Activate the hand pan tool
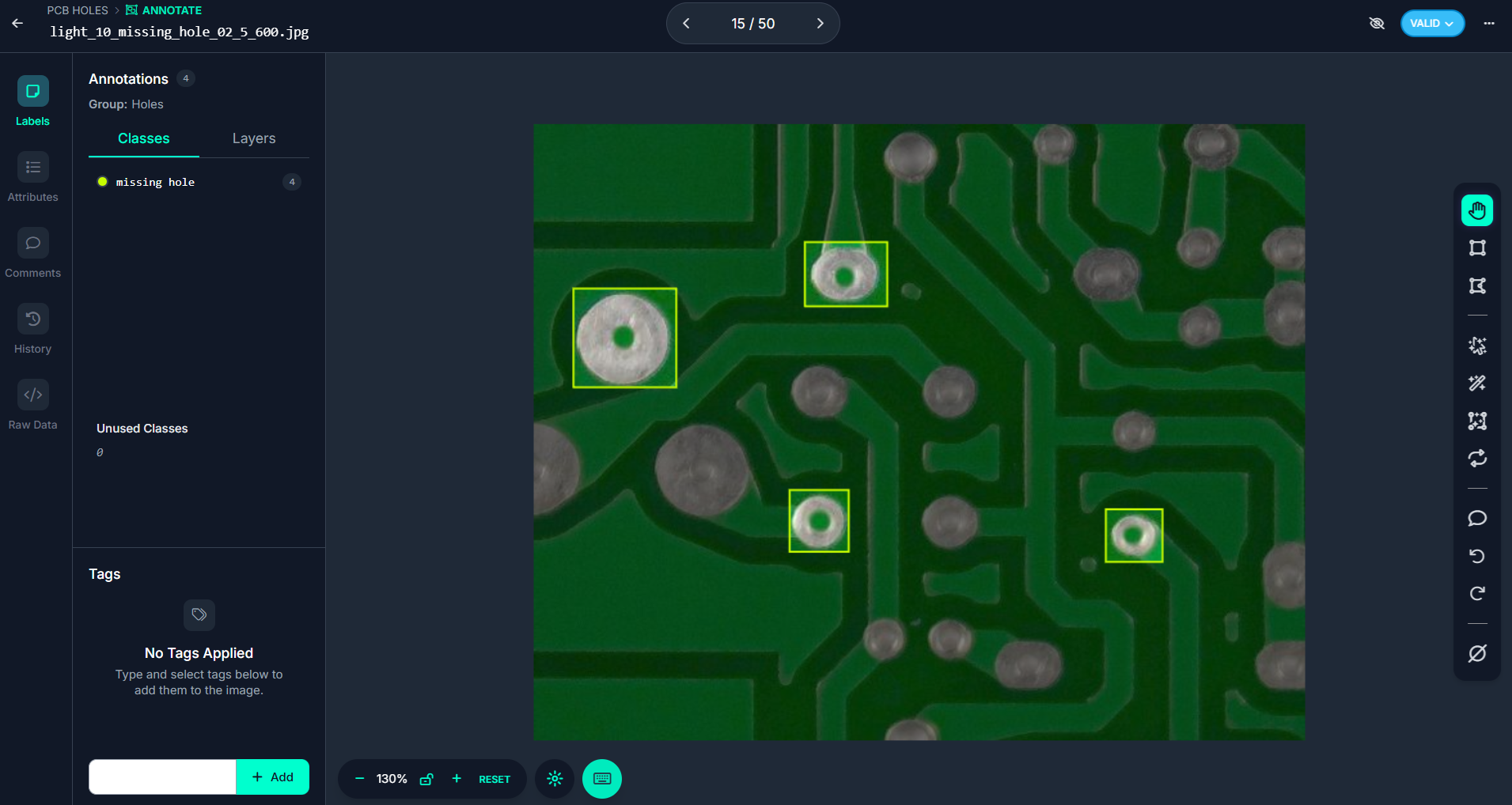 (x=1477, y=210)
